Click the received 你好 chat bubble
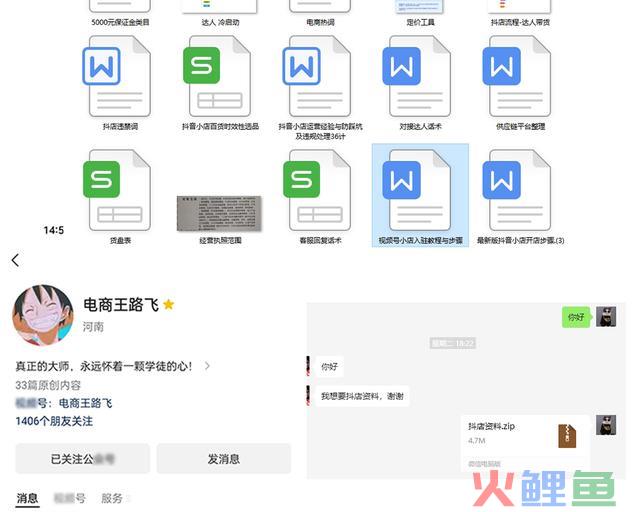Viewport: 640px width, 512px height. coord(329,367)
